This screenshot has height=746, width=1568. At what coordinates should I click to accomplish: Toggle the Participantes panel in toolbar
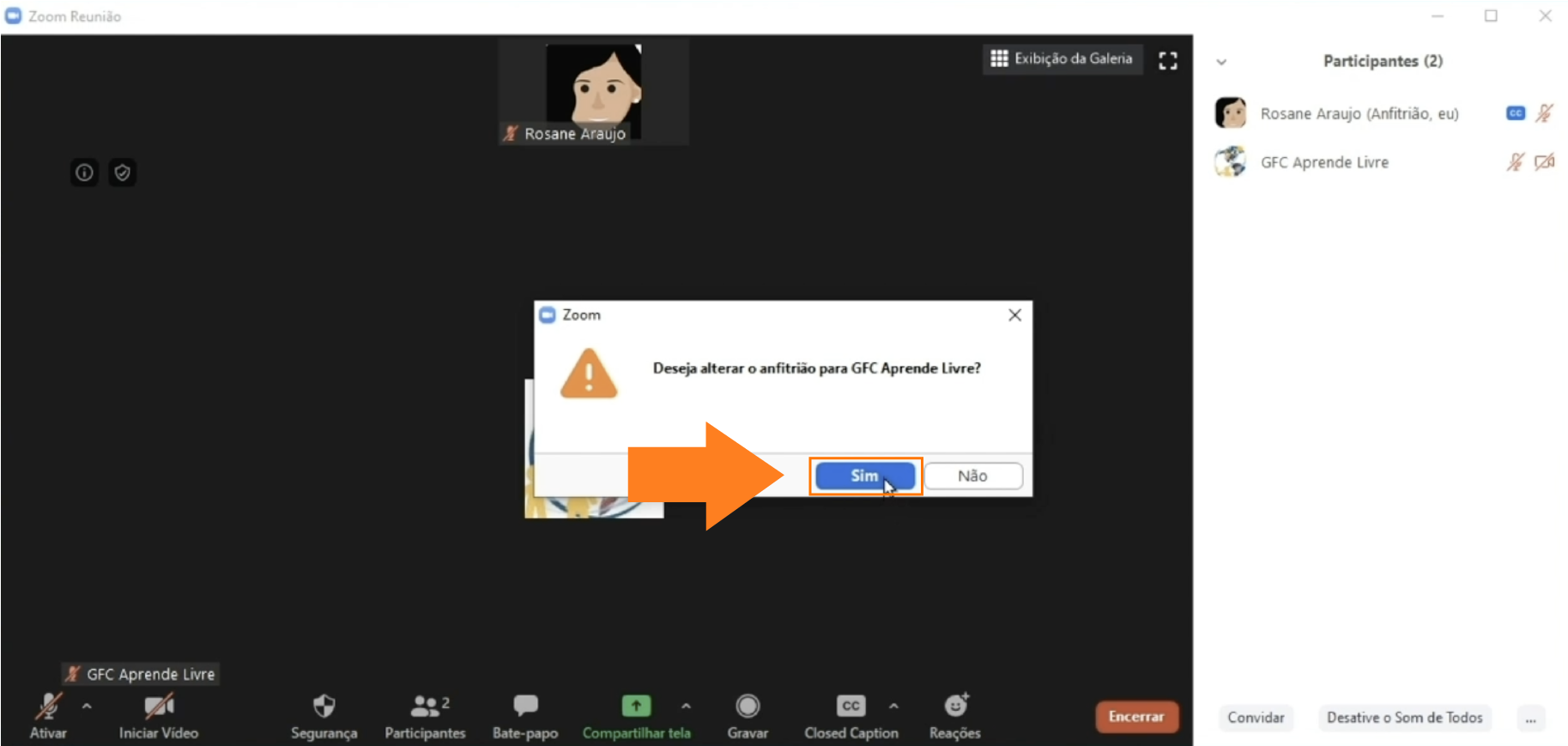tap(425, 717)
